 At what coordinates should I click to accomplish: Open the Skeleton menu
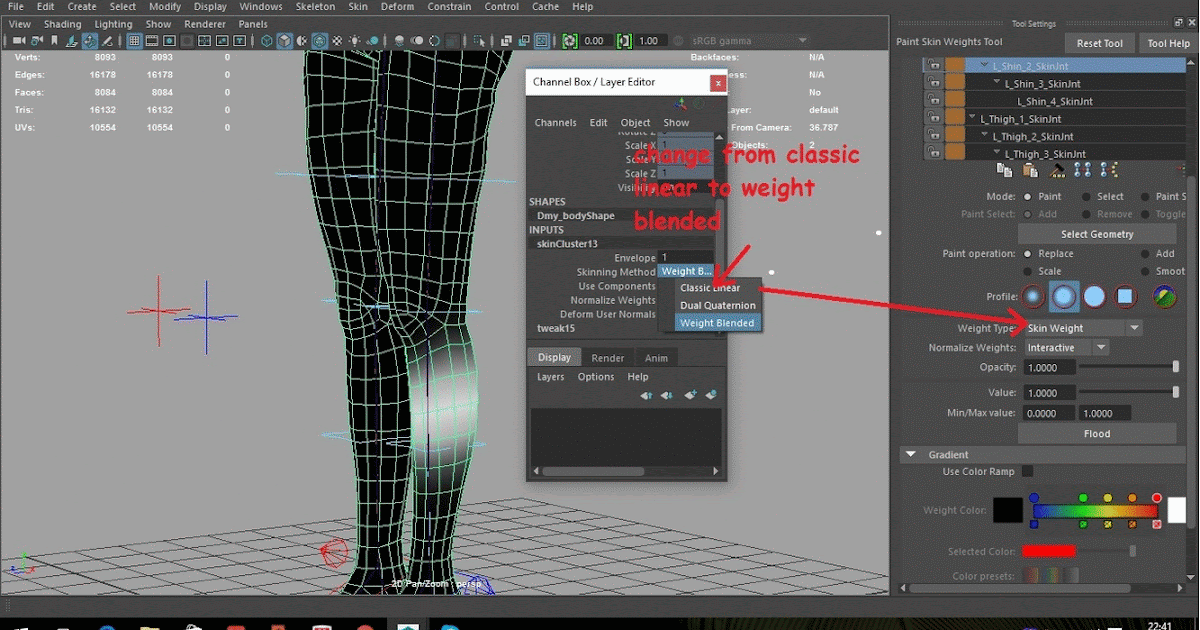(315, 6)
